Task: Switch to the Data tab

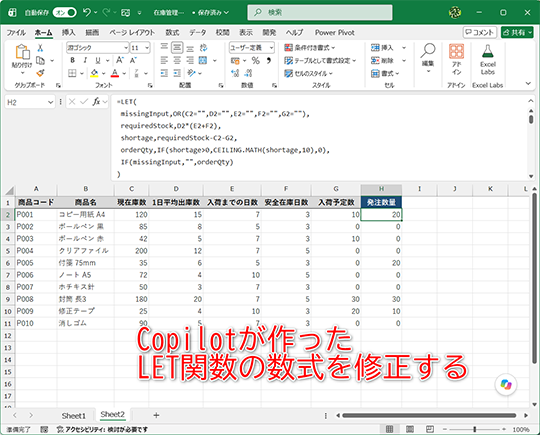Action: pos(198,33)
